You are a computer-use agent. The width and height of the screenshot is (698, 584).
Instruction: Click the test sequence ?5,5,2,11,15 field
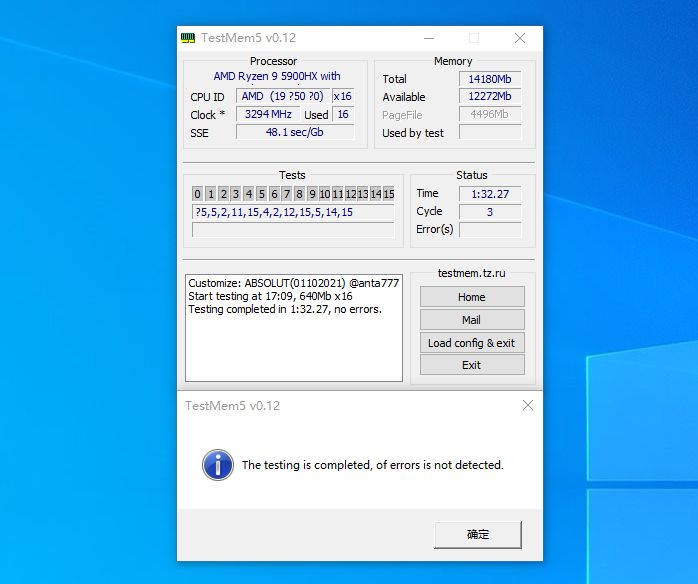293,212
